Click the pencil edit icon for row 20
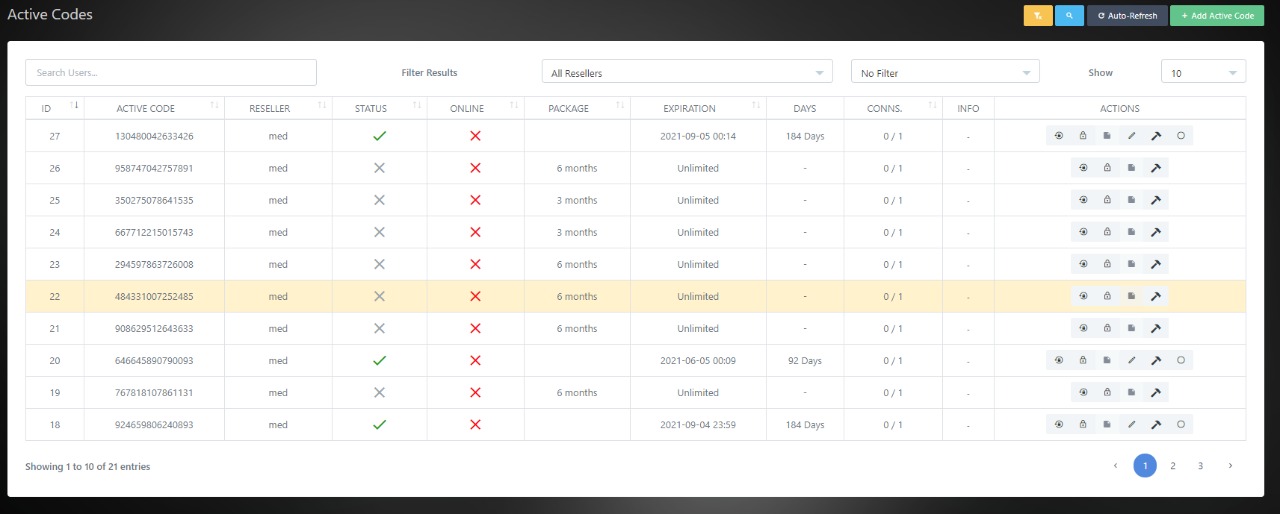This screenshot has width=1280, height=514. [1132, 360]
